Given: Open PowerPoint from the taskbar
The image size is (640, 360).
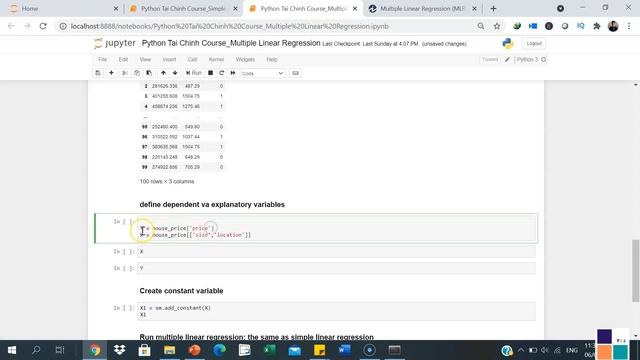Looking at the screenshot, I should (x=195, y=350).
